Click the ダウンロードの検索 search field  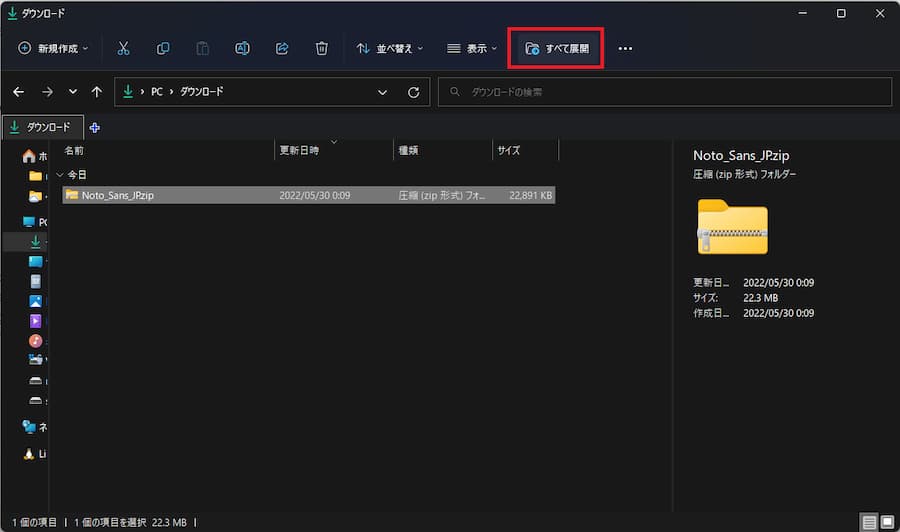click(x=665, y=92)
